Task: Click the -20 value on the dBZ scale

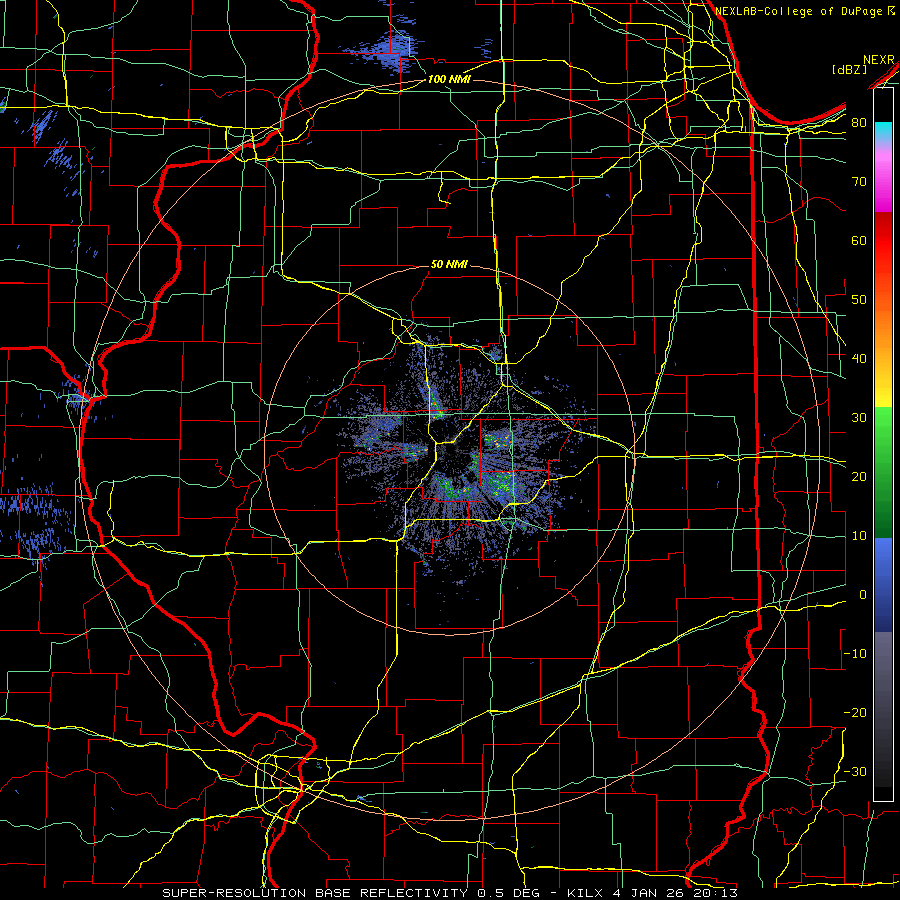Action: [x=855, y=712]
